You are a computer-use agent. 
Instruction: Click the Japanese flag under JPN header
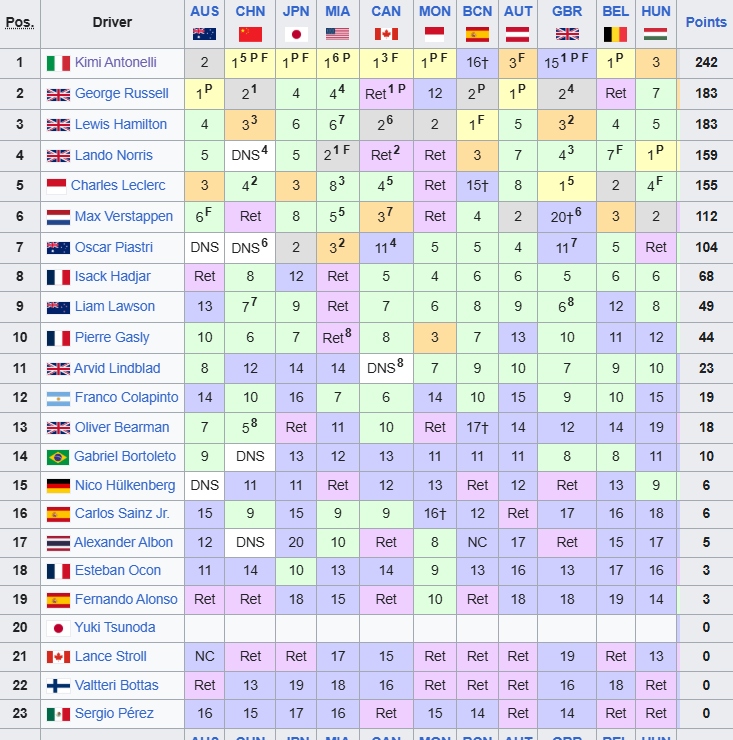(x=296, y=34)
